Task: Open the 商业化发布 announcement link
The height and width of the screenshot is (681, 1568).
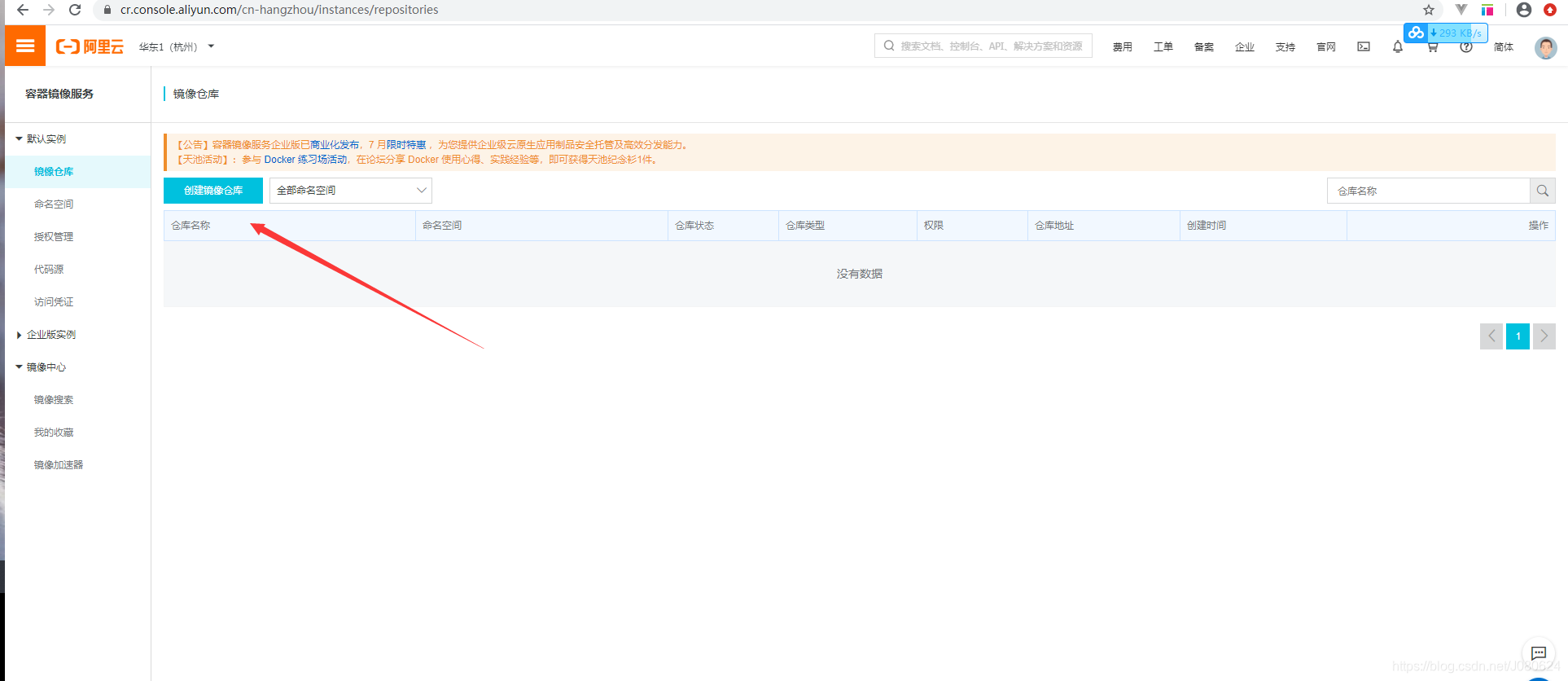Action: point(335,144)
